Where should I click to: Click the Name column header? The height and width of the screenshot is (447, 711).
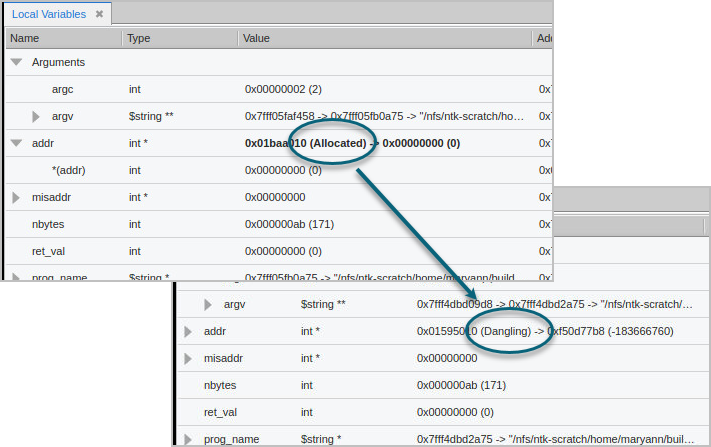tap(24, 38)
